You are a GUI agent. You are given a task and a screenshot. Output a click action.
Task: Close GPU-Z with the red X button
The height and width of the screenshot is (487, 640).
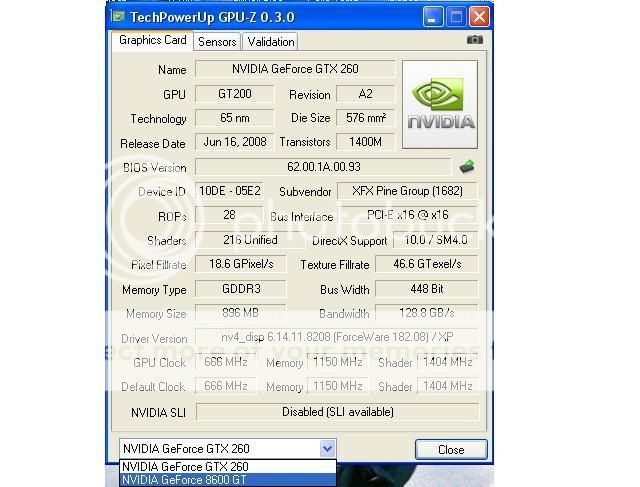[479, 17]
